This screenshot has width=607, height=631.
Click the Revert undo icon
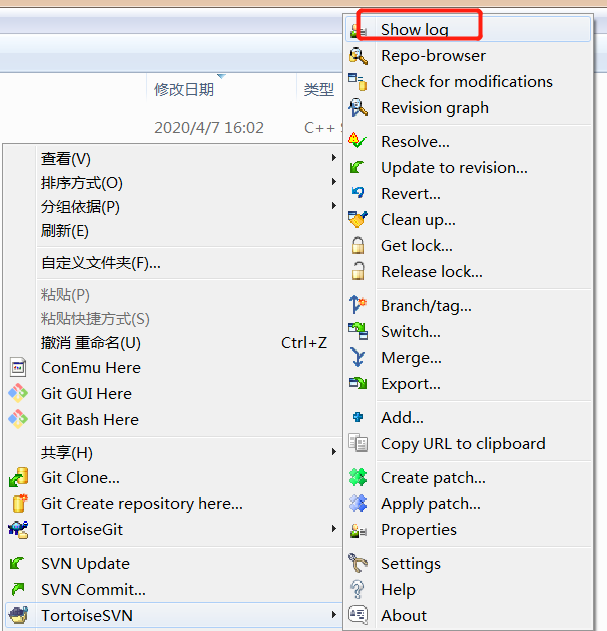(358, 193)
